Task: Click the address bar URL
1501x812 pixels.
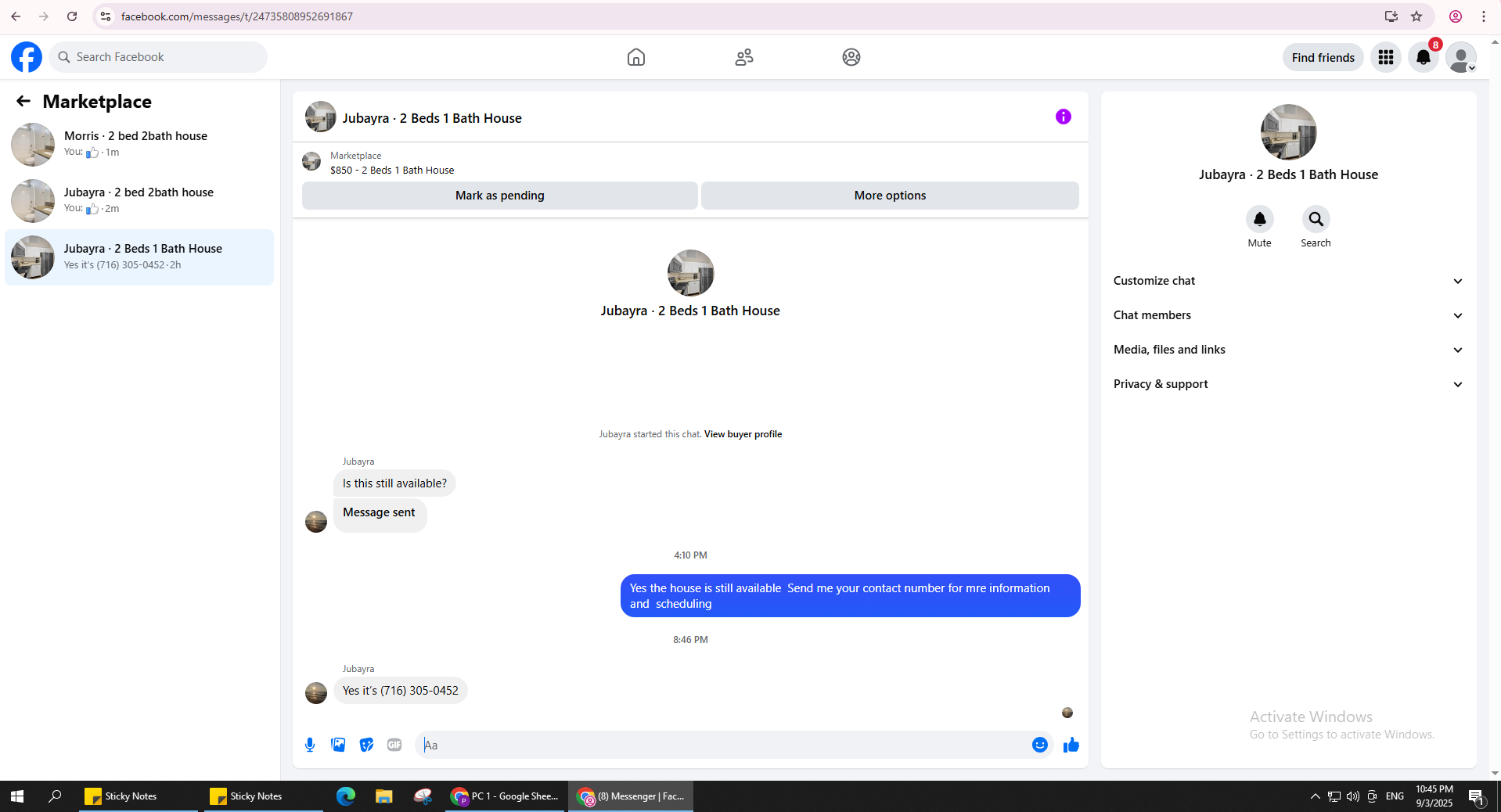Action: click(237, 16)
